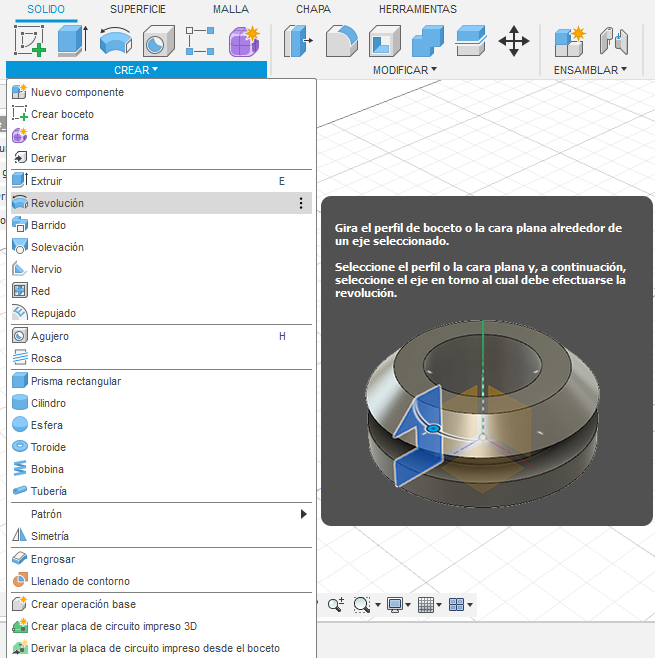Open the ENSAMBLAR dropdown
The height and width of the screenshot is (658, 655).
coord(590,70)
